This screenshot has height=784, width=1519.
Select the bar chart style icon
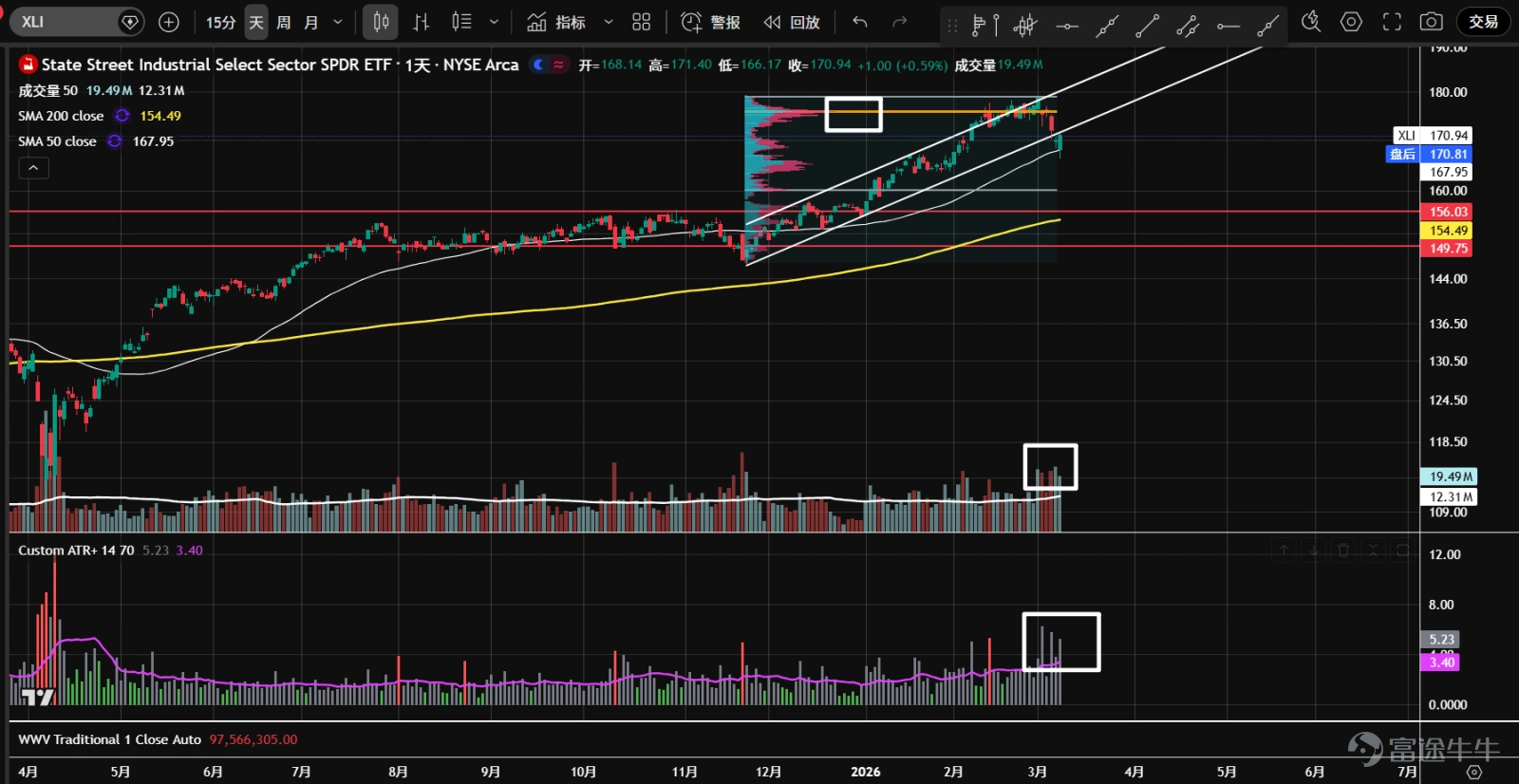click(422, 22)
